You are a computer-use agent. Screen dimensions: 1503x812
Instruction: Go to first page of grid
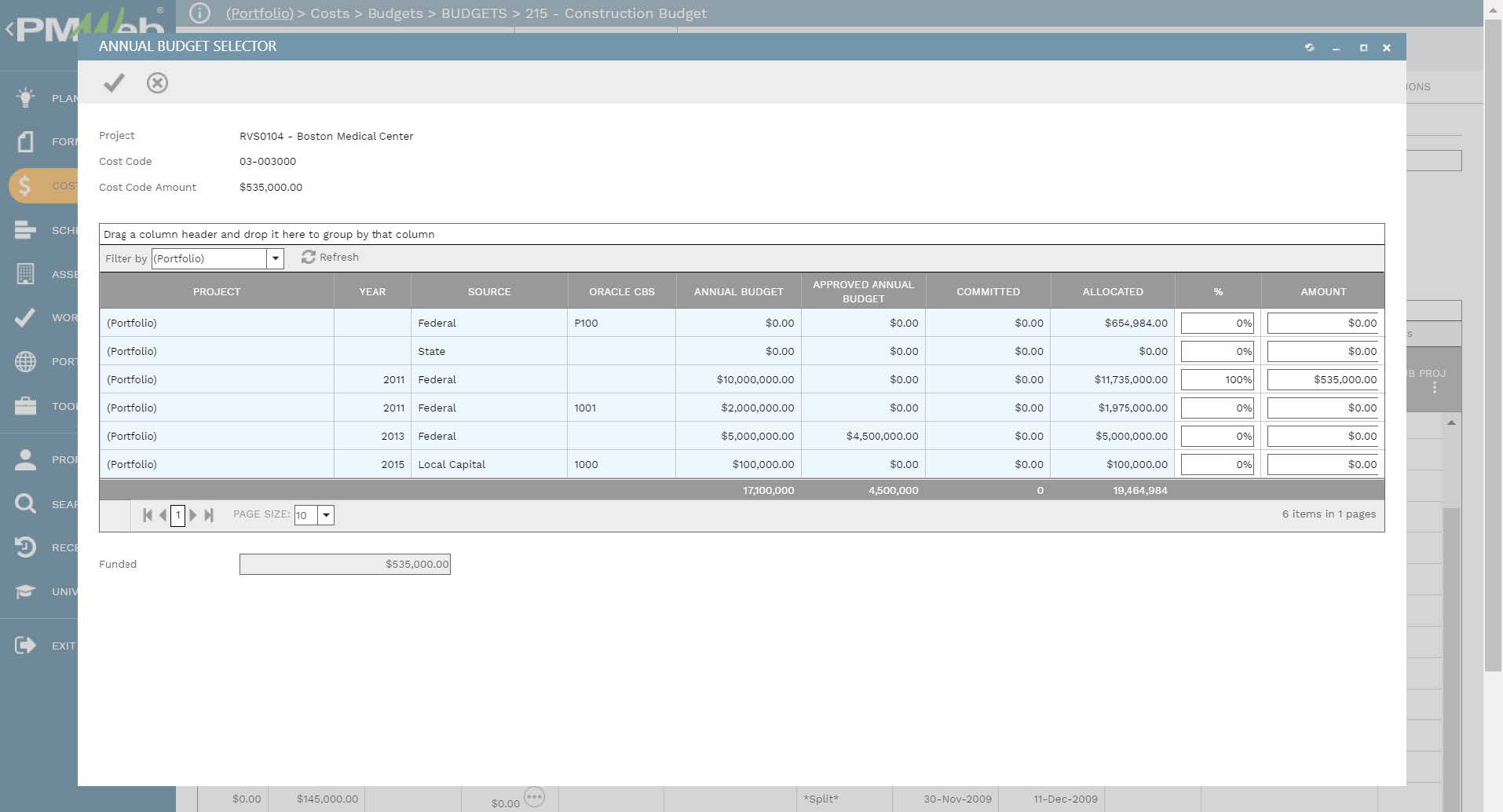pyautogui.click(x=147, y=515)
